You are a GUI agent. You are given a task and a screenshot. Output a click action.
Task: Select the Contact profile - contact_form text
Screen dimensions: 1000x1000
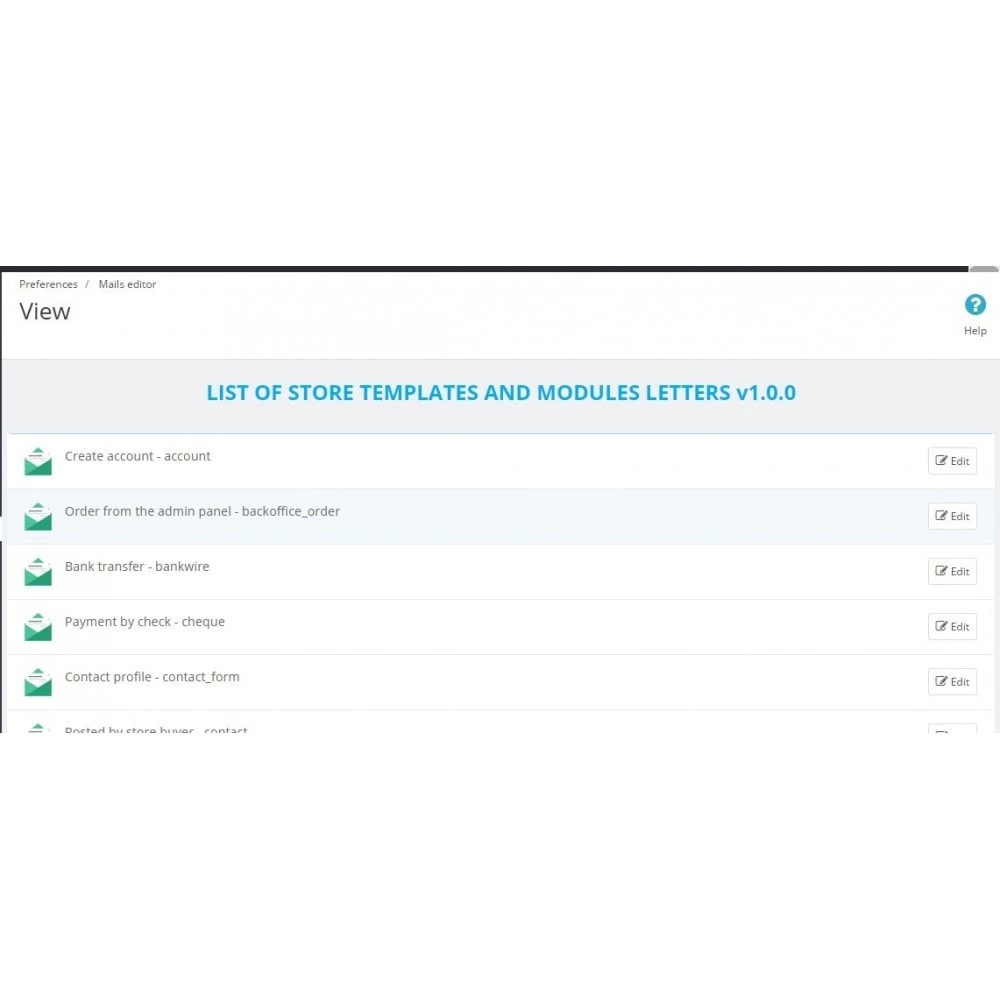(152, 677)
